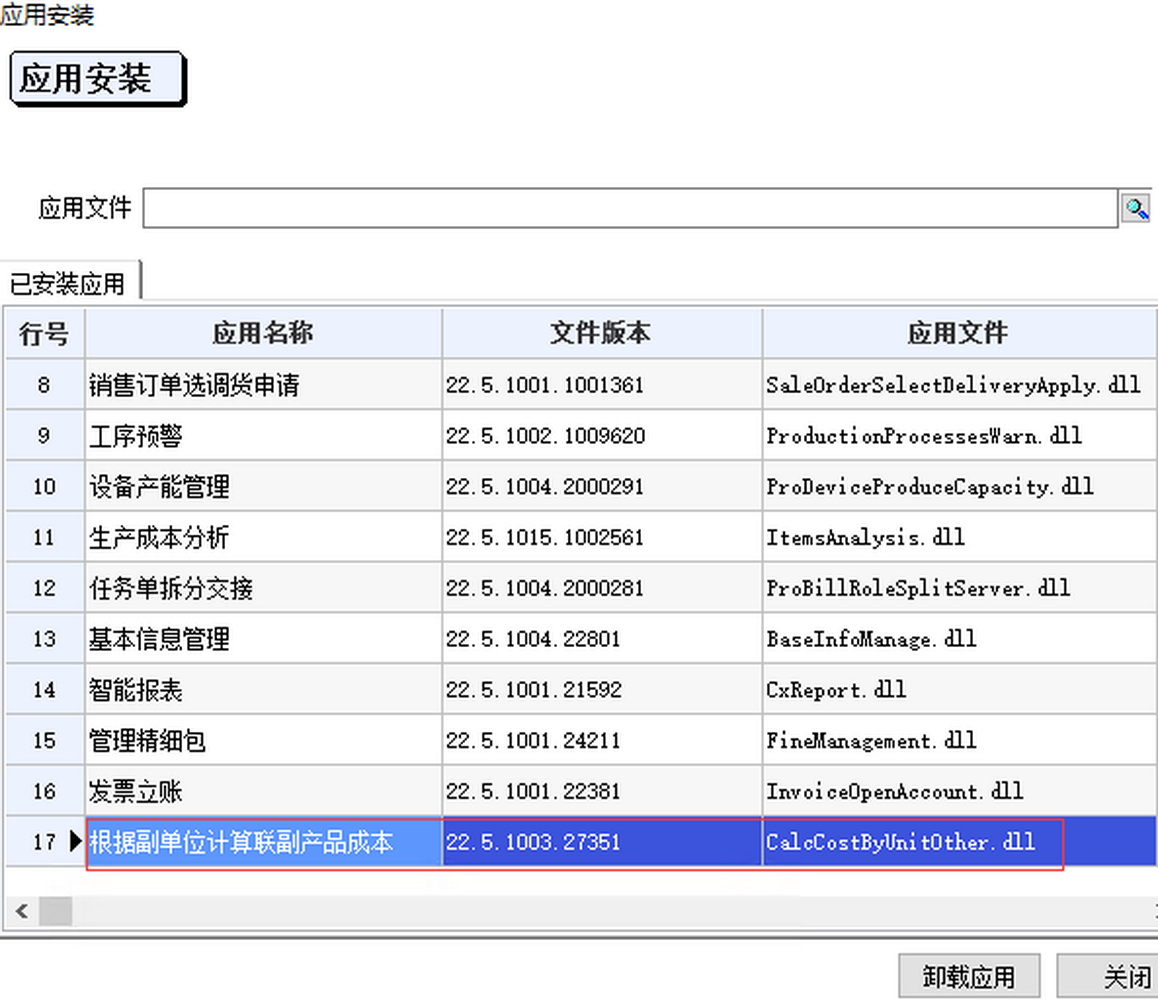Click the browse magnifier icon beside 应用文件
Image resolution: width=1158 pixels, height=1002 pixels.
(1135, 208)
